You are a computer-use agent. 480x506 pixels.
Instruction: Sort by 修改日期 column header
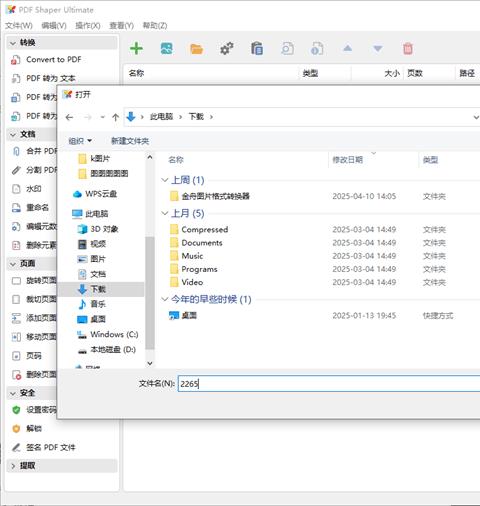(x=348, y=160)
